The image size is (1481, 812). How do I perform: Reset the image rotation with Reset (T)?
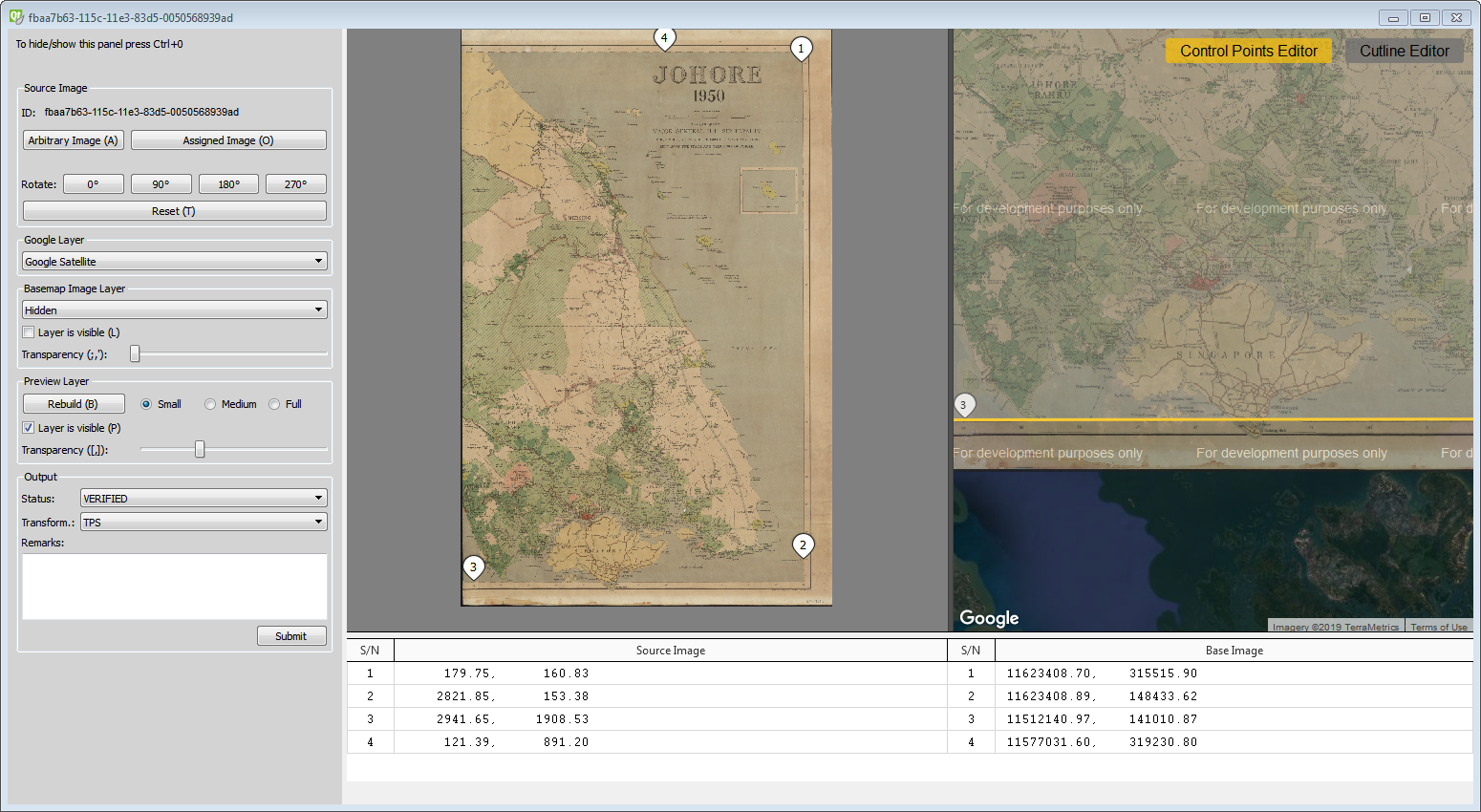[174, 210]
